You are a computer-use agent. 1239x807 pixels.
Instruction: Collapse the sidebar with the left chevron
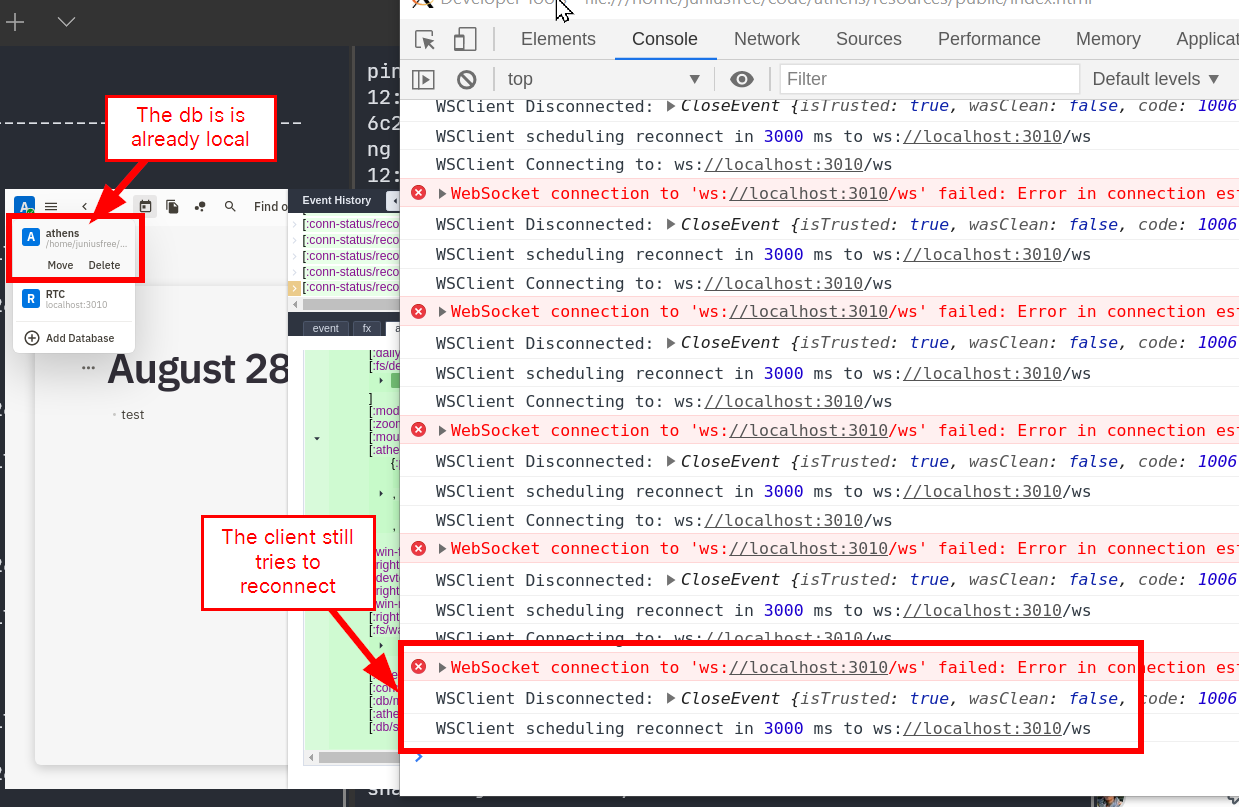click(x=84, y=207)
